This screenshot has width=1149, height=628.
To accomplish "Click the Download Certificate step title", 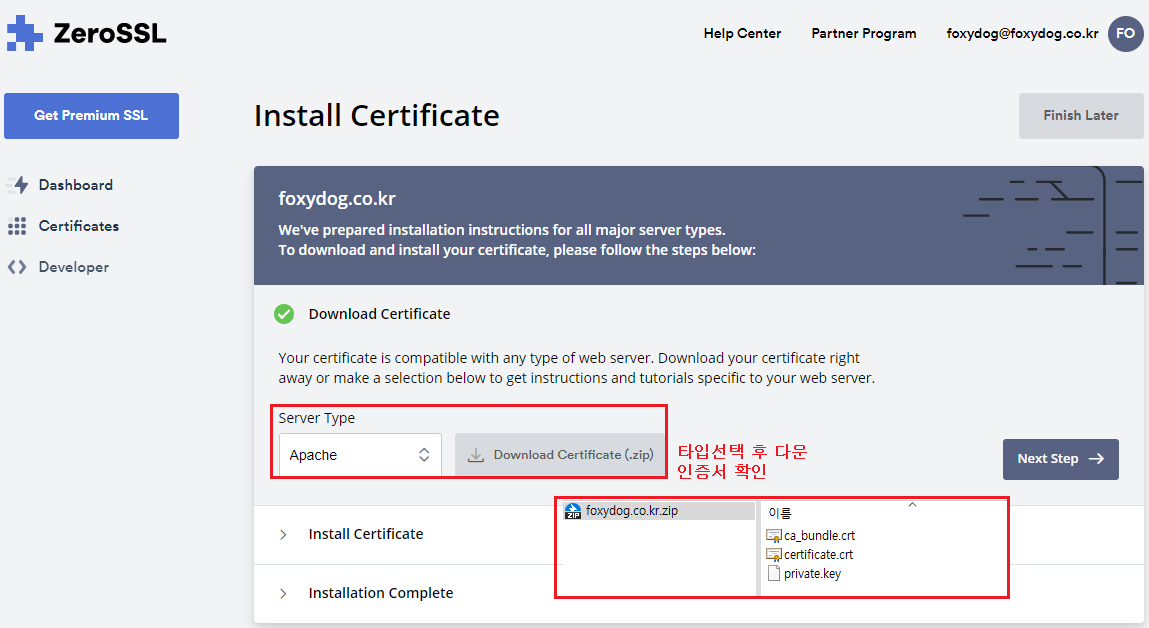I will 380,314.
